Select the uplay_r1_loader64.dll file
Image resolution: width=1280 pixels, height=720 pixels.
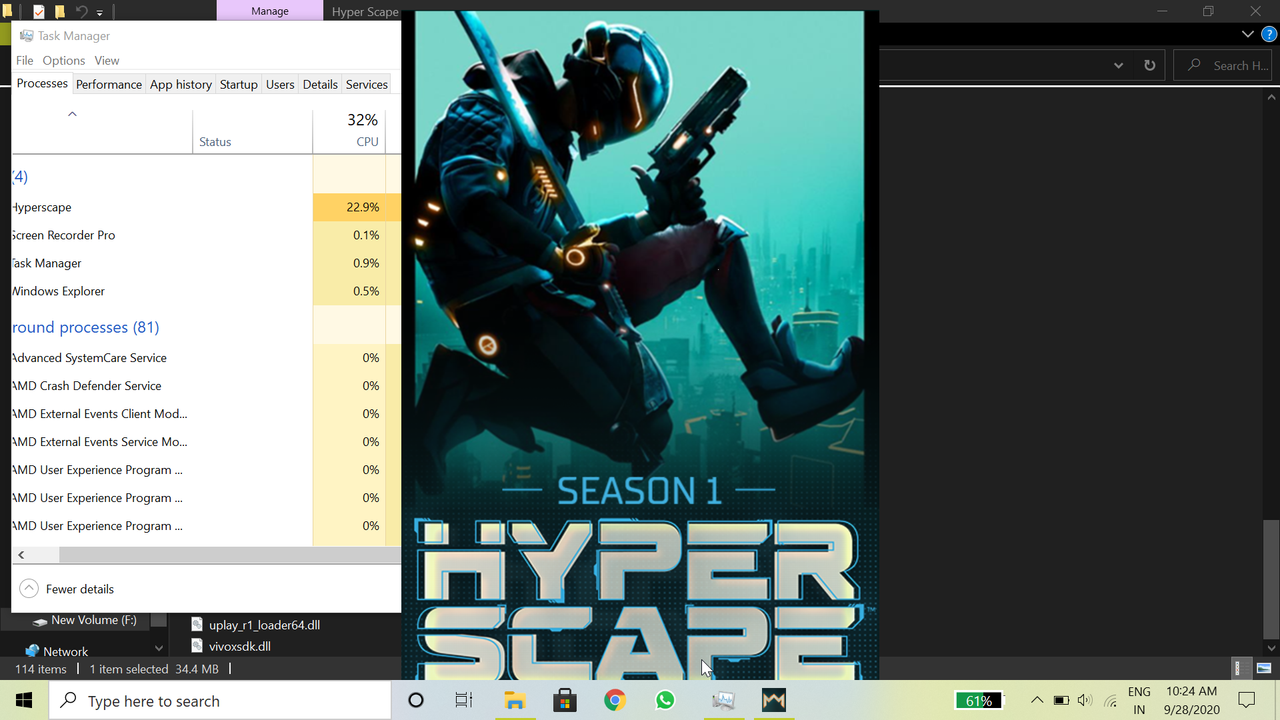(255, 625)
